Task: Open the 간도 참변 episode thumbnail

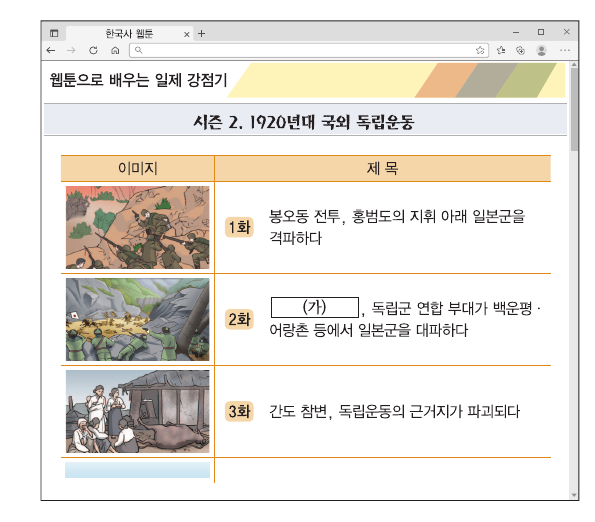Action: coord(137,411)
